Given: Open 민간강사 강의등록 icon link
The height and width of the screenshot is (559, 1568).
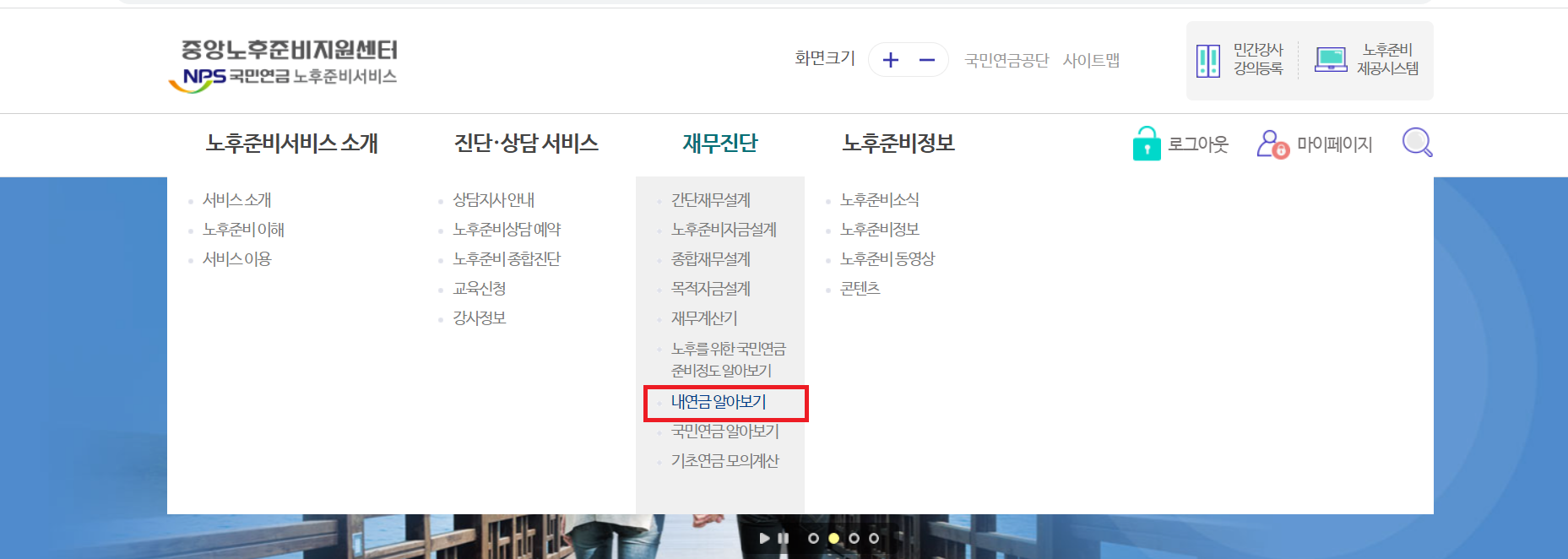Looking at the screenshot, I should [x=1208, y=61].
